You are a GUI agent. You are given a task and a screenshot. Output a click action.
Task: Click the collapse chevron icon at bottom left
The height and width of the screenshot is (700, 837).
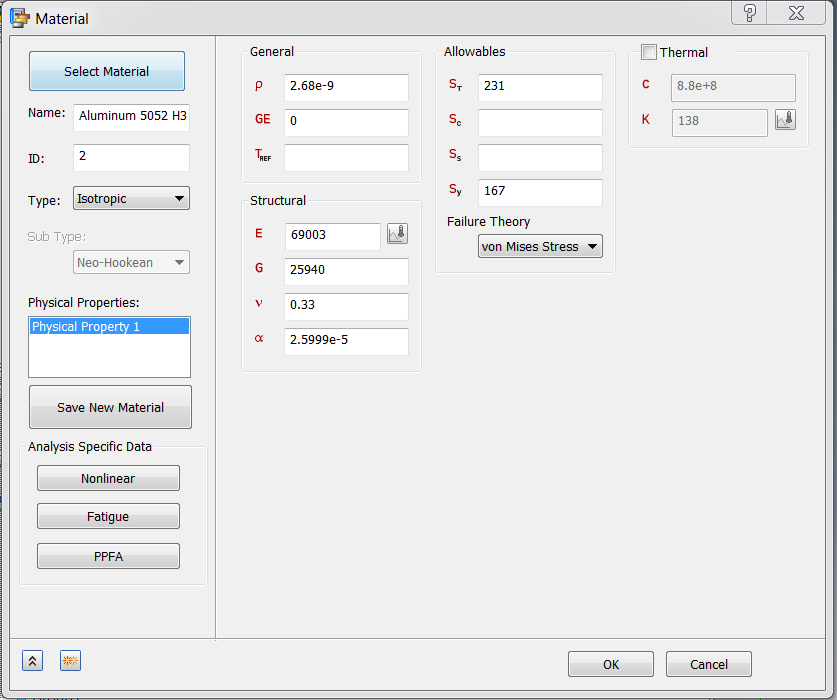tap(32, 660)
